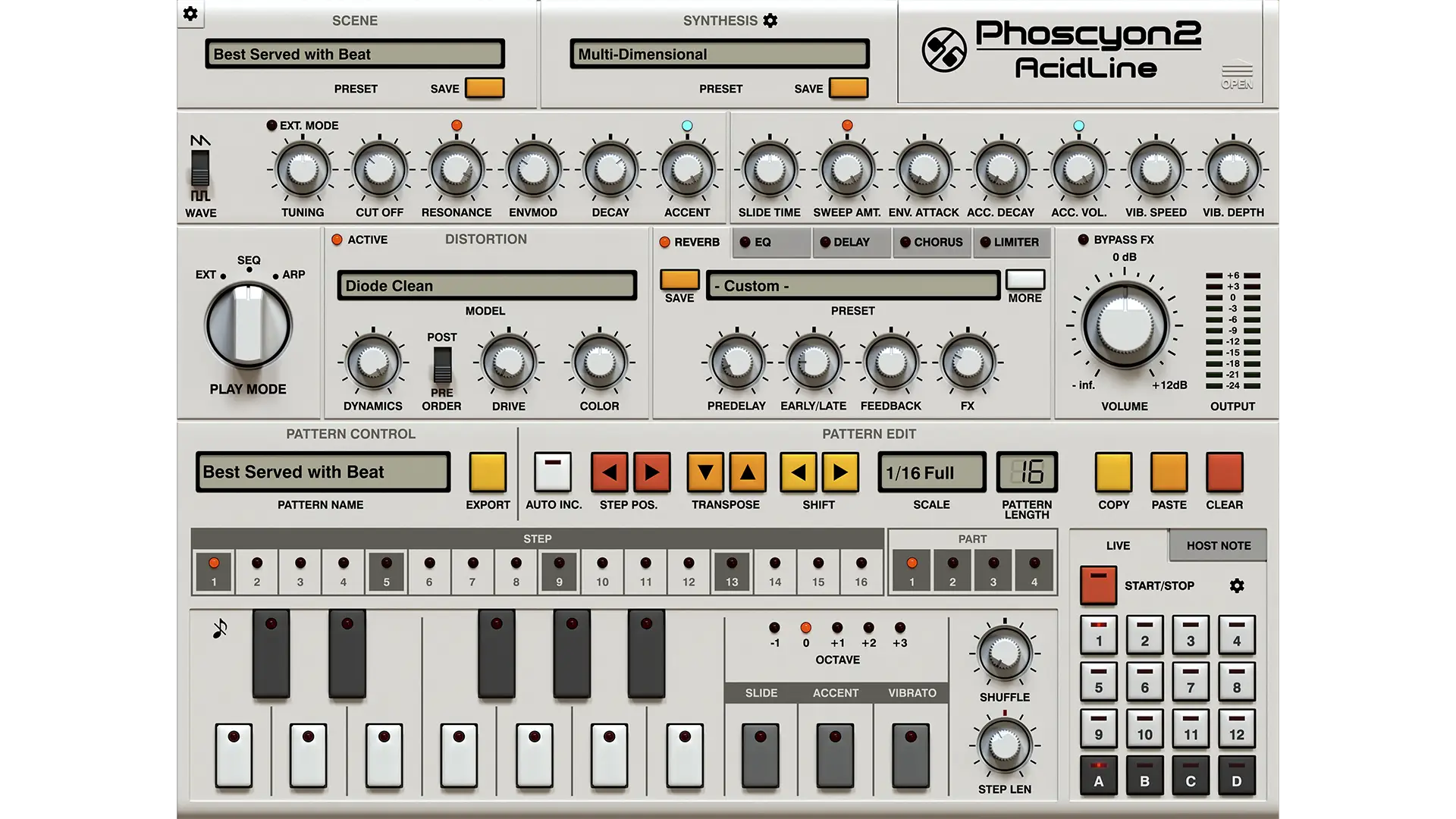Toggle the Vibrato step button
Screen dimensions: 1456x819
pos(911,755)
